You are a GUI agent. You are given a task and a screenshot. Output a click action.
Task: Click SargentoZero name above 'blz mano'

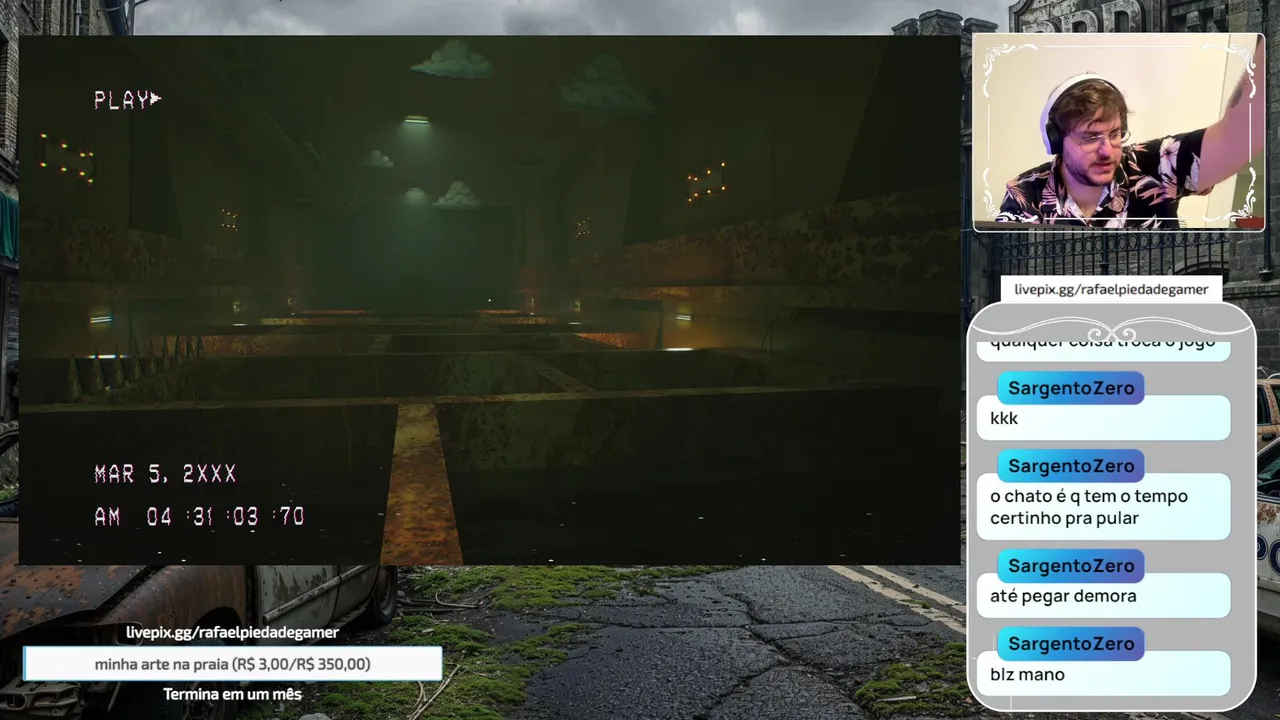pyautogui.click(x=1070, y=644)
